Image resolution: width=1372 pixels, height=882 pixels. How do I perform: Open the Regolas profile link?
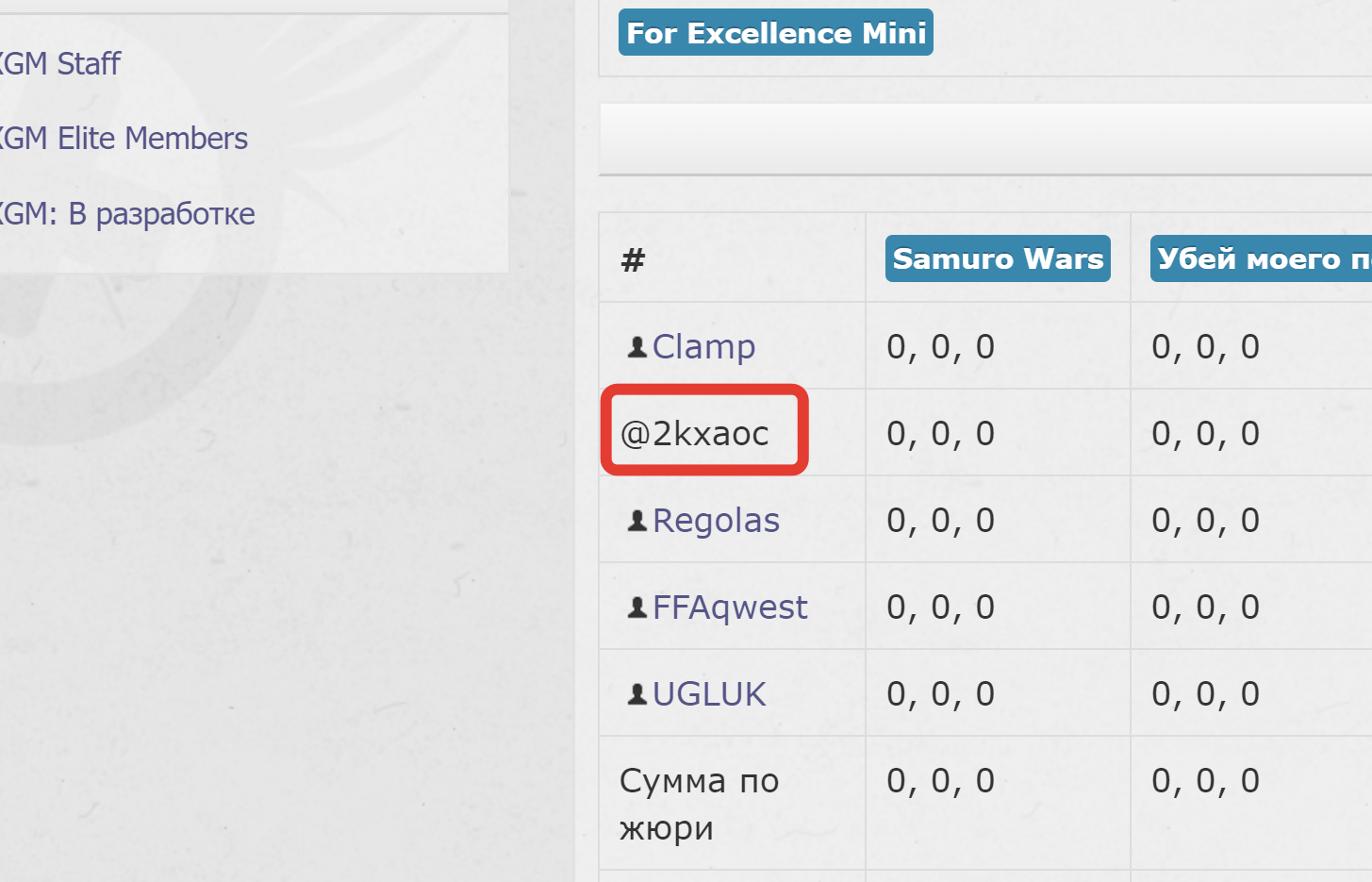click(716, 521)
